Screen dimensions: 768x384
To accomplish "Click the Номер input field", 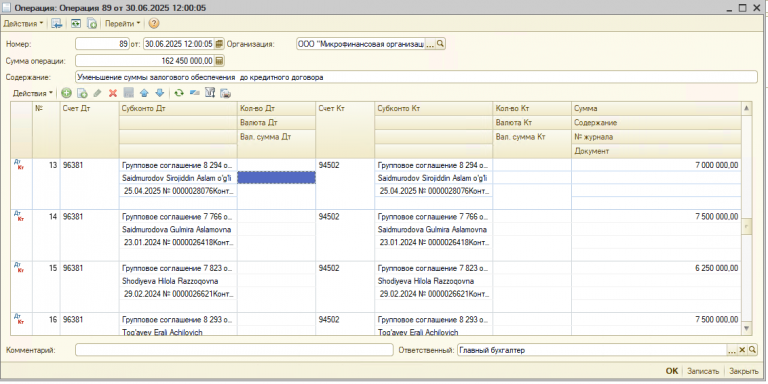I will coord(102,44).
